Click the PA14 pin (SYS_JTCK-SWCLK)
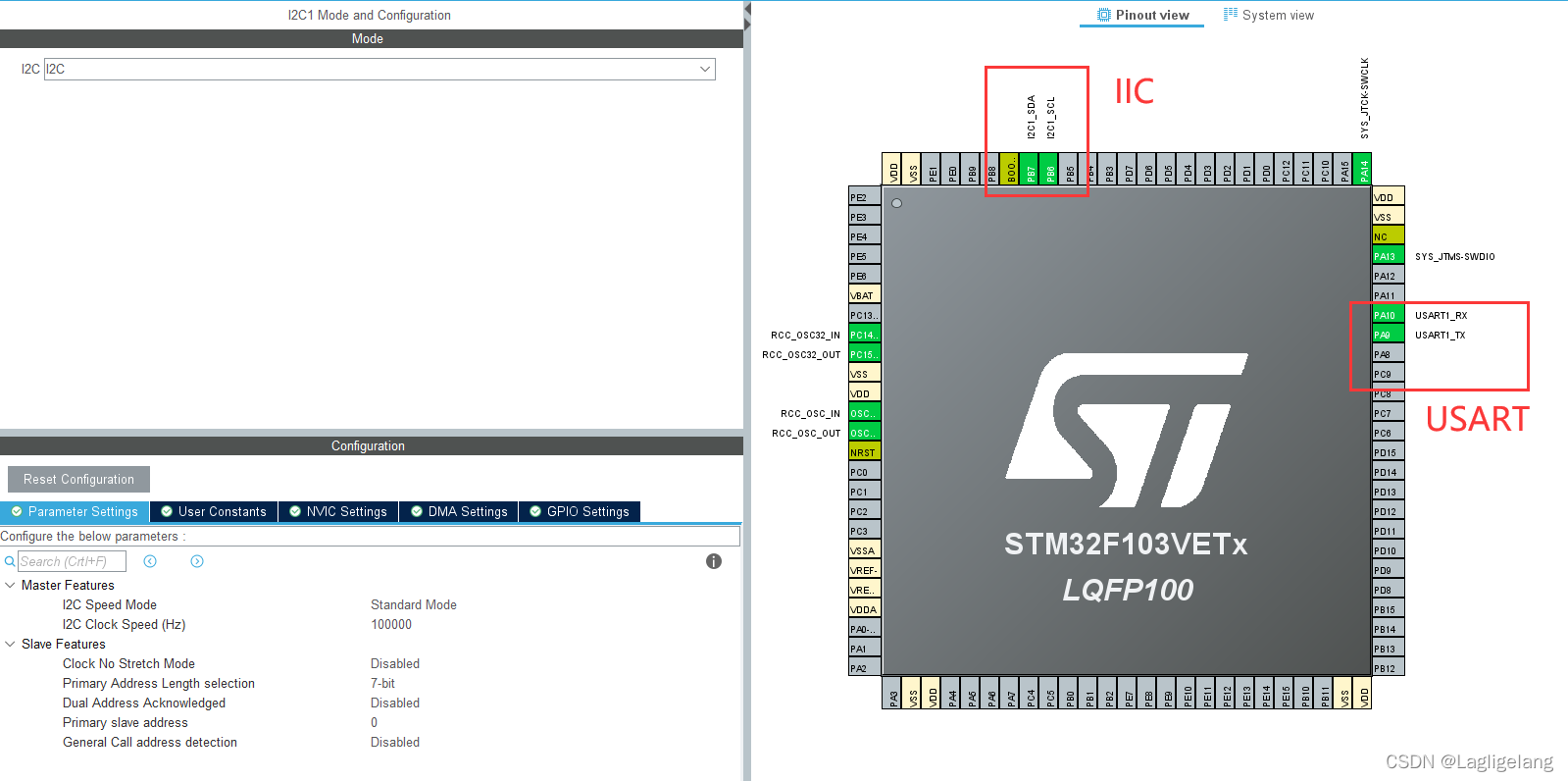 click(1363, 169)
